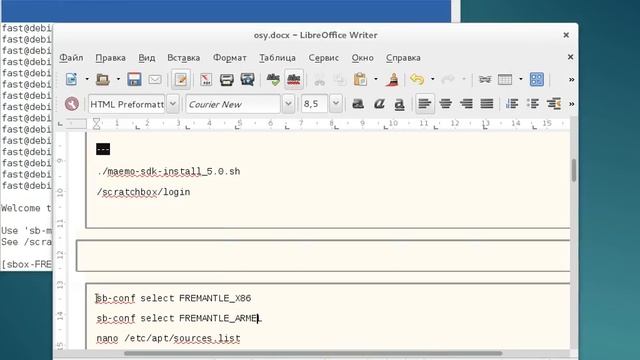Click the Copy icon
Viewport: 640px width, 360px height.
coord(340,79)
